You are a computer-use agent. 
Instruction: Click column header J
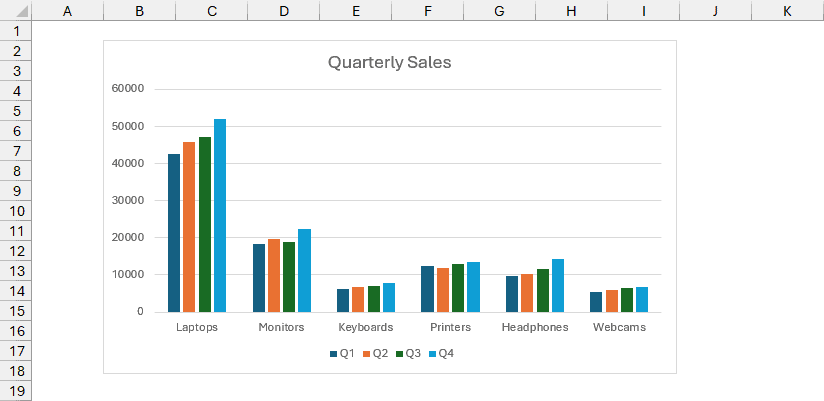[715, 11]
